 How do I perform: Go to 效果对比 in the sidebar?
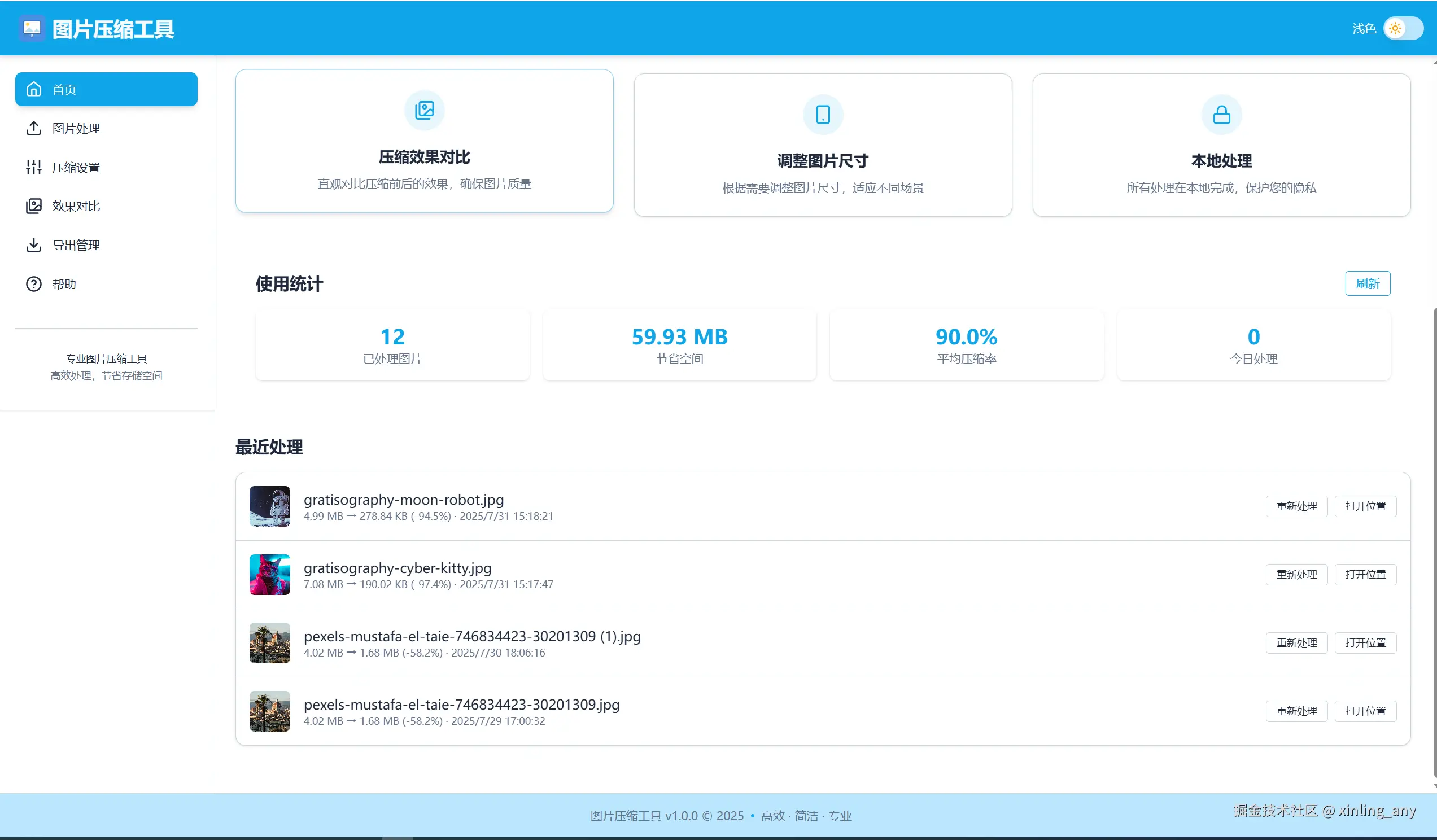coord(106,206)
